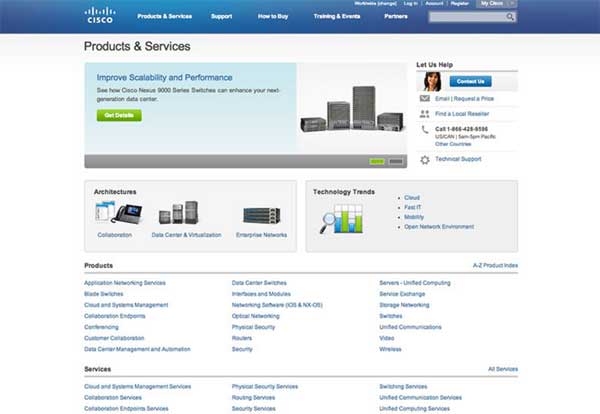600x414 pixels.
Task: Open the Training & Events menu
Action: coord(337,16)
